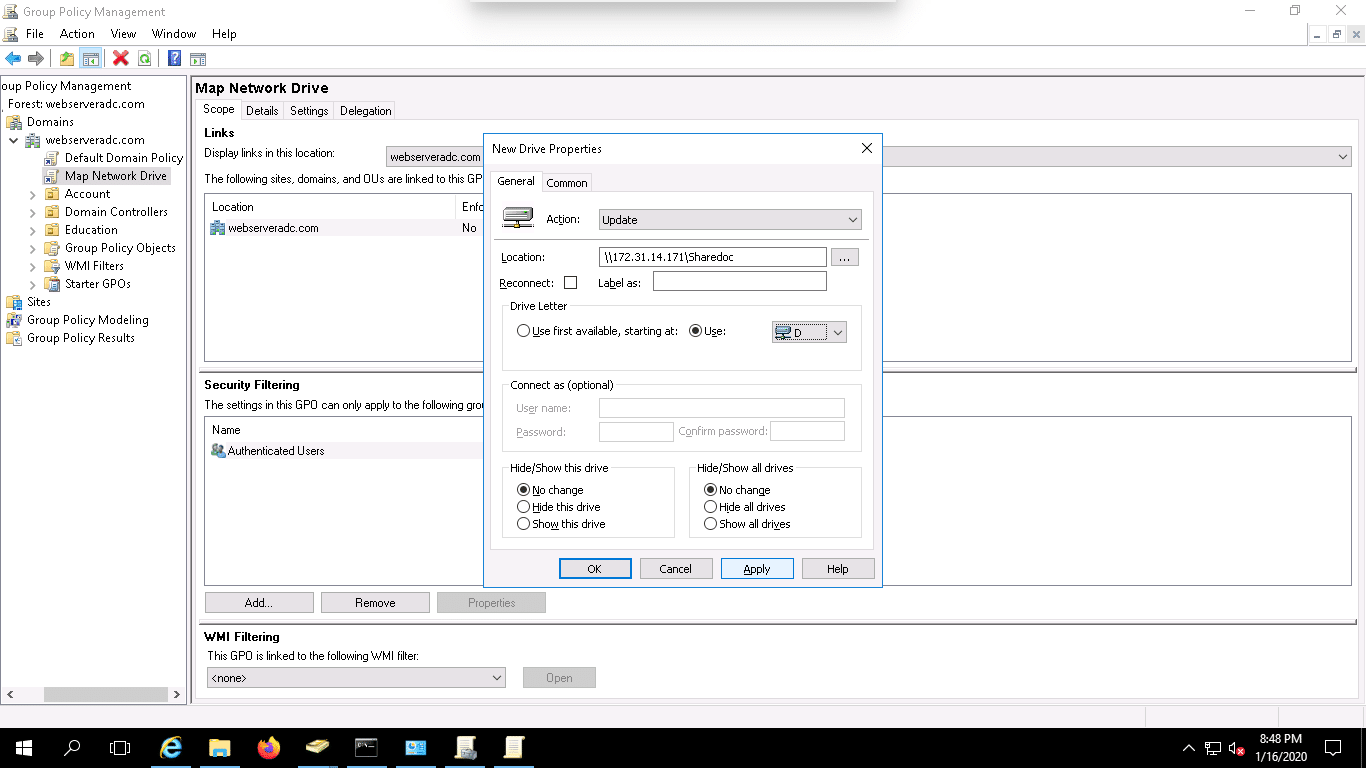Launch Firefox from the taskbar

[x=269, y=747]
